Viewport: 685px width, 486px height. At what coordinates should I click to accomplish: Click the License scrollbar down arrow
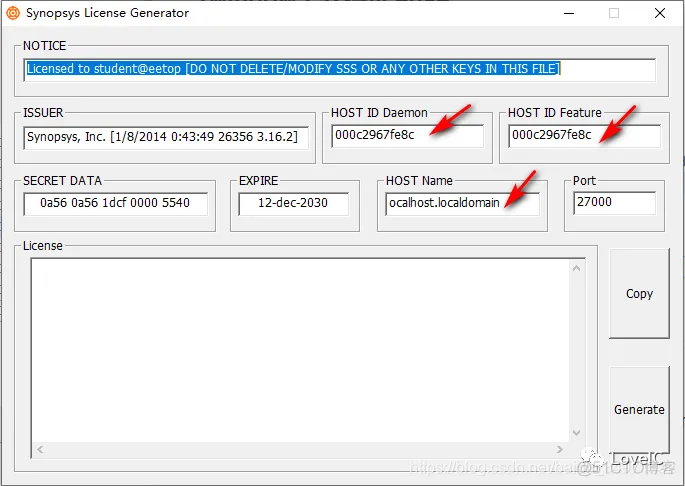[577, 432]
